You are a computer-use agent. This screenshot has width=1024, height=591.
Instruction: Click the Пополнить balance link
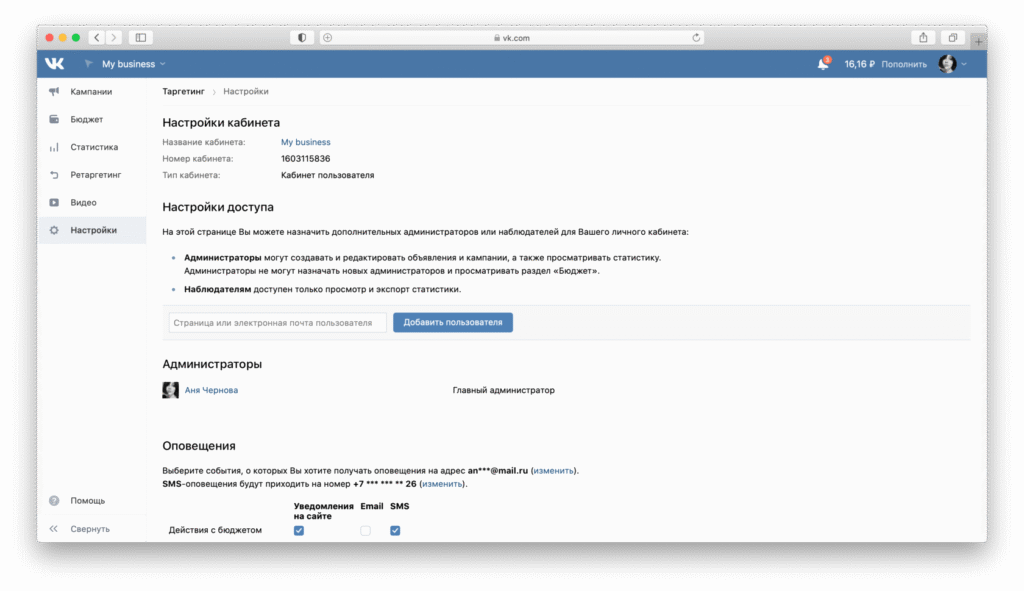[904, 64]
